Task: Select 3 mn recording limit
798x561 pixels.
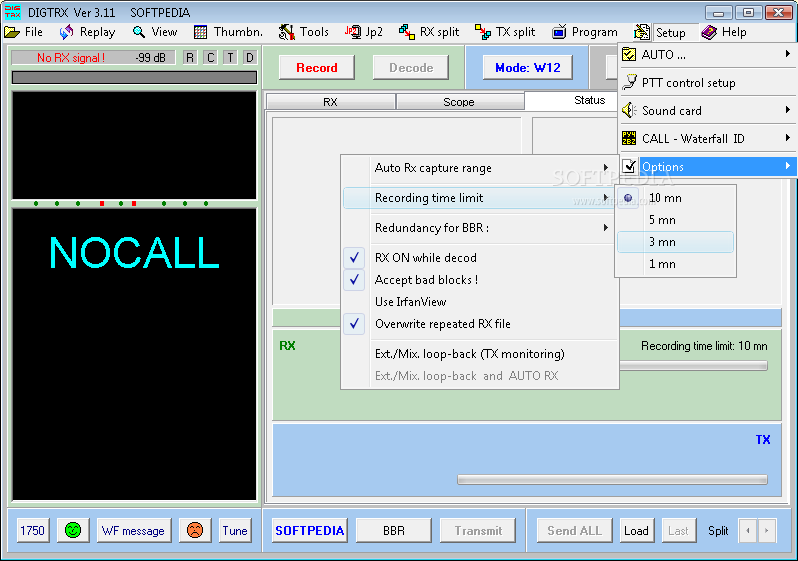Action: [x=675, y=242]
